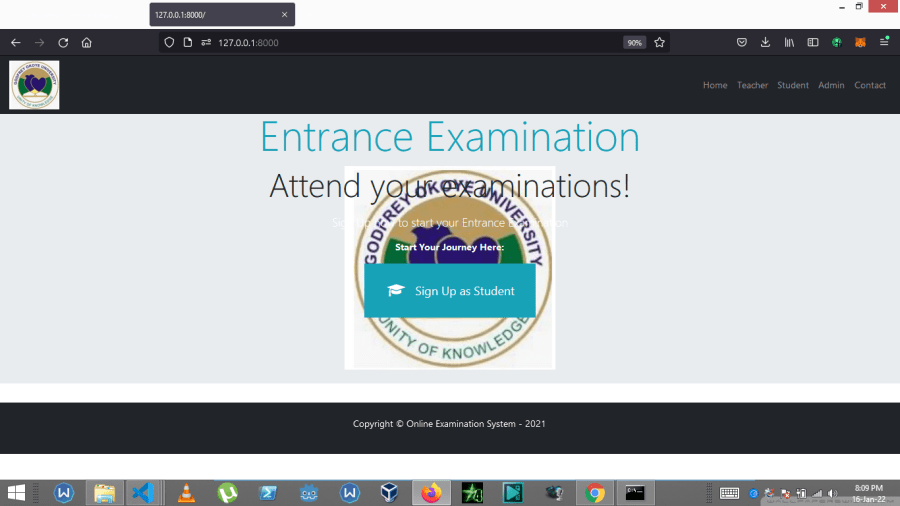Open the clock showing 8:09 PM
Image resolution: width=900 pixels, height=506 pixels.
[x=868, y=493]
